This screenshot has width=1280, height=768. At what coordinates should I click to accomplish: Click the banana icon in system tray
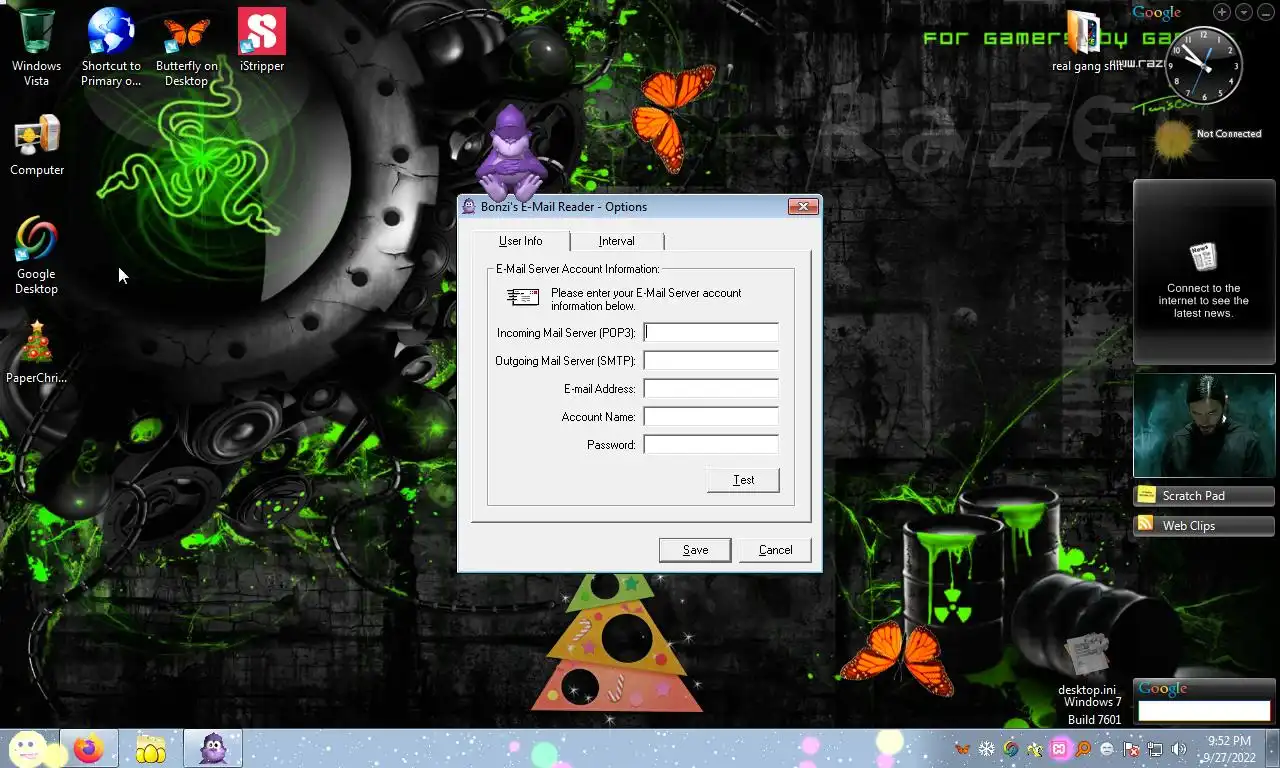1034,749
